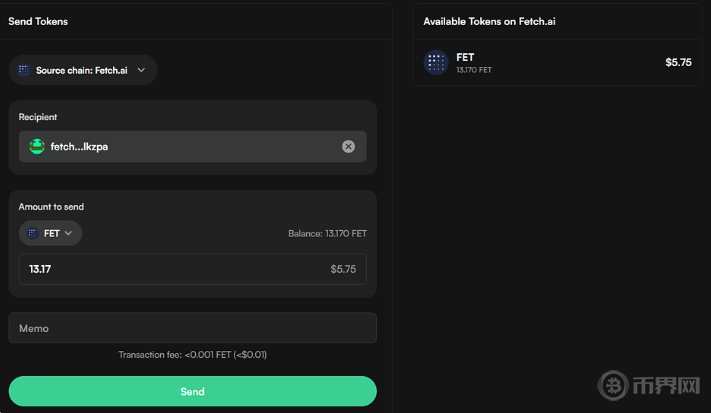This screenshot has height=413, width=711.
Task: Click the $5.75 value inside the amount box
Action: coord(343,269)
